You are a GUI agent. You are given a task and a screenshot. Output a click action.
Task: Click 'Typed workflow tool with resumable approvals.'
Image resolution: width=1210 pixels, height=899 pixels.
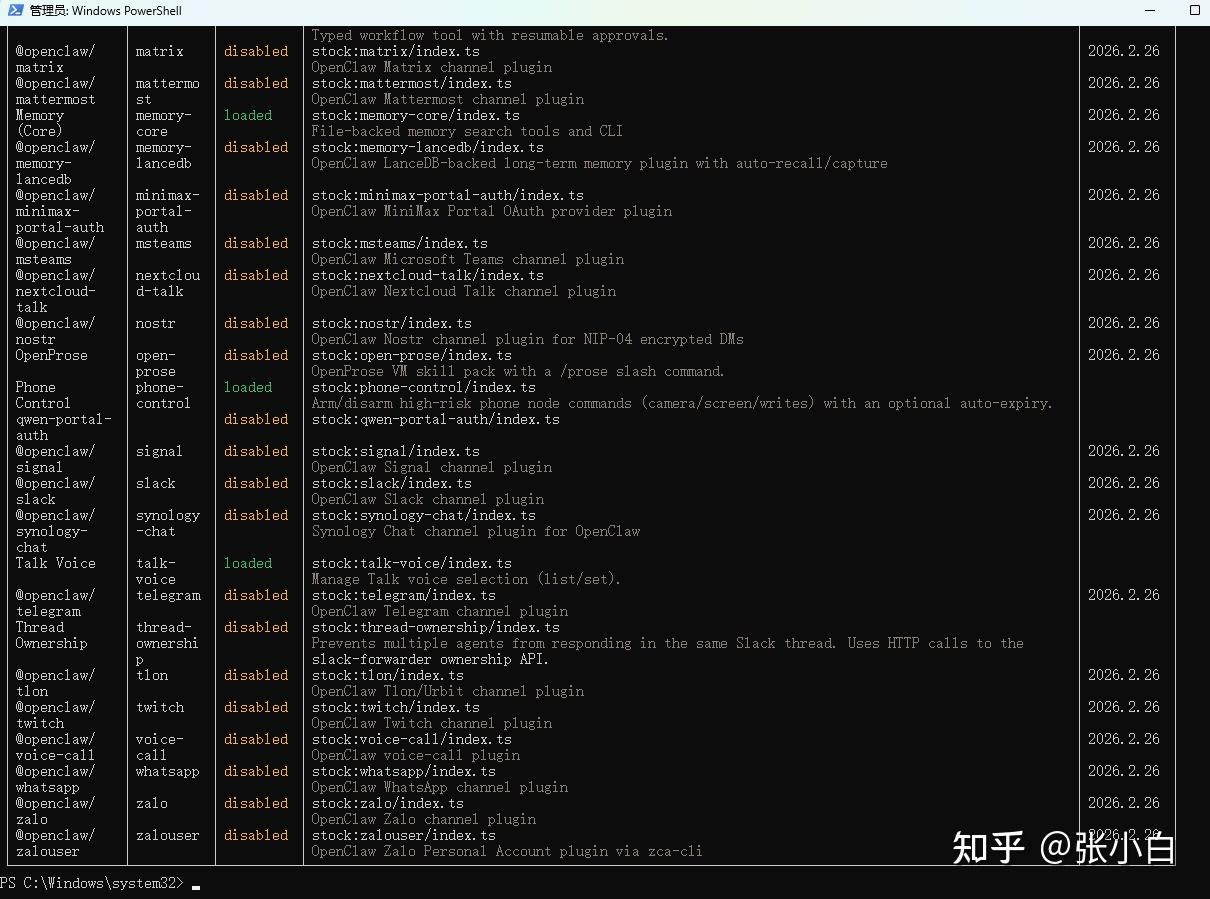click(490, 35)
